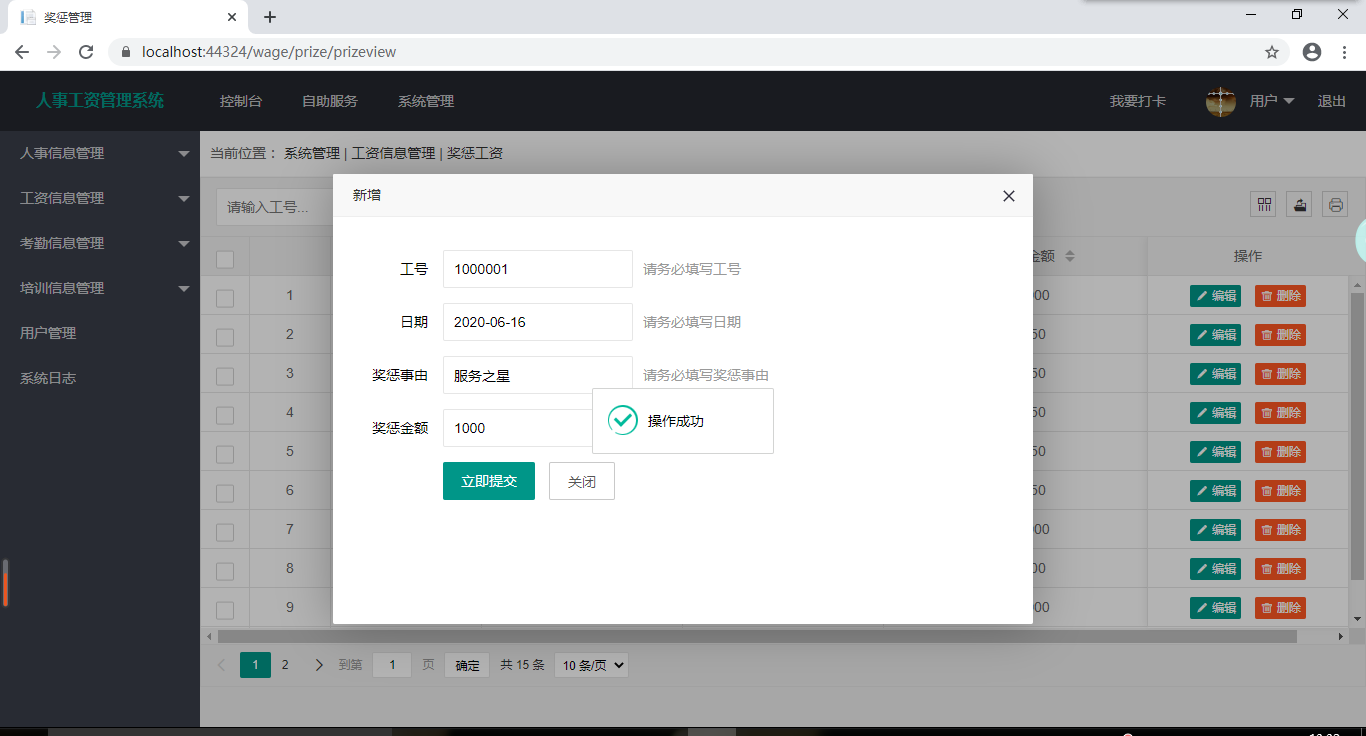Click the print table icon
Image resolution: width=1366 pixels, height=736 pixels.
(x=1335, y=204)
